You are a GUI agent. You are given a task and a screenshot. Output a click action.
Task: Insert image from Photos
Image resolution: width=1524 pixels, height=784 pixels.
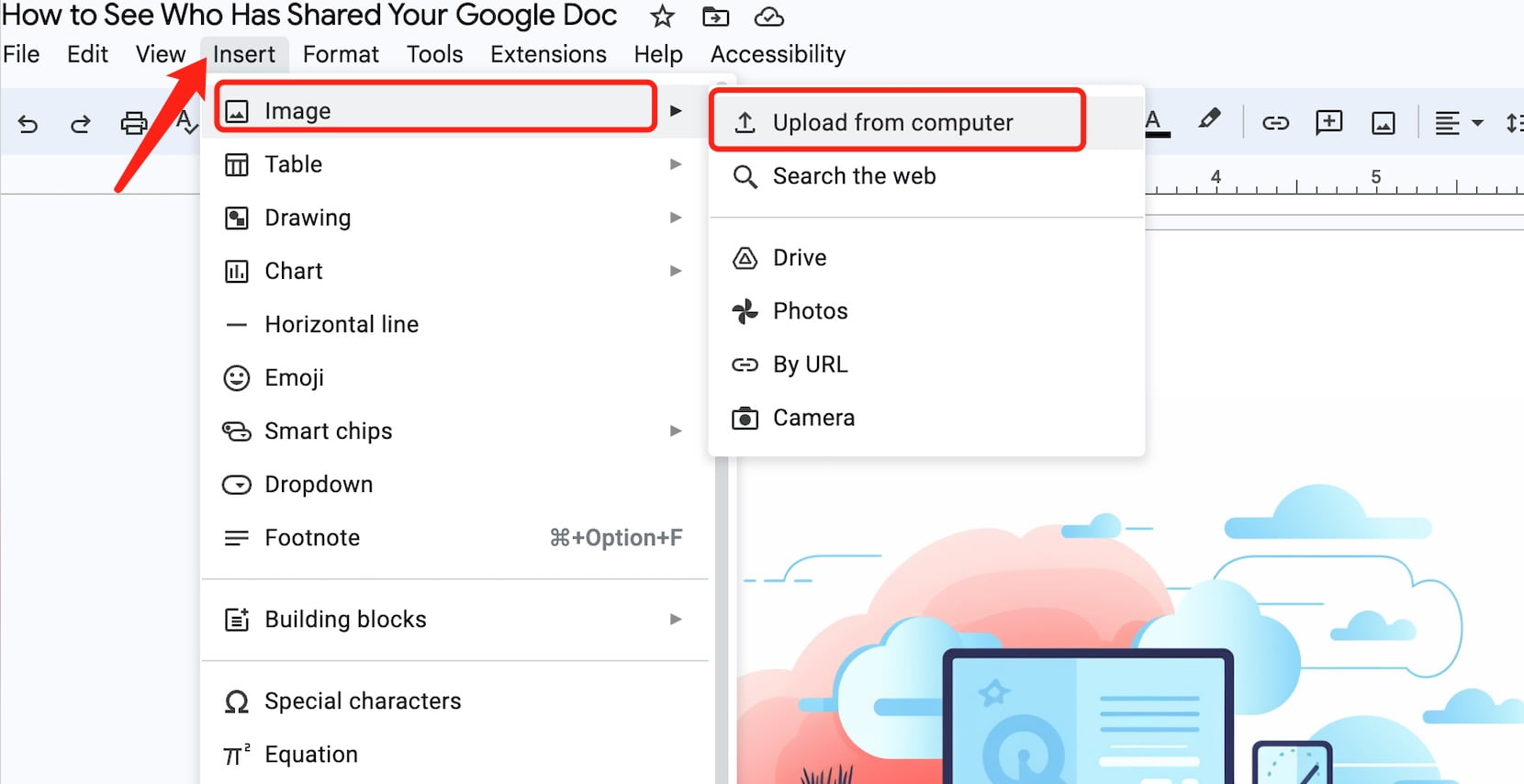pos(927,310)
